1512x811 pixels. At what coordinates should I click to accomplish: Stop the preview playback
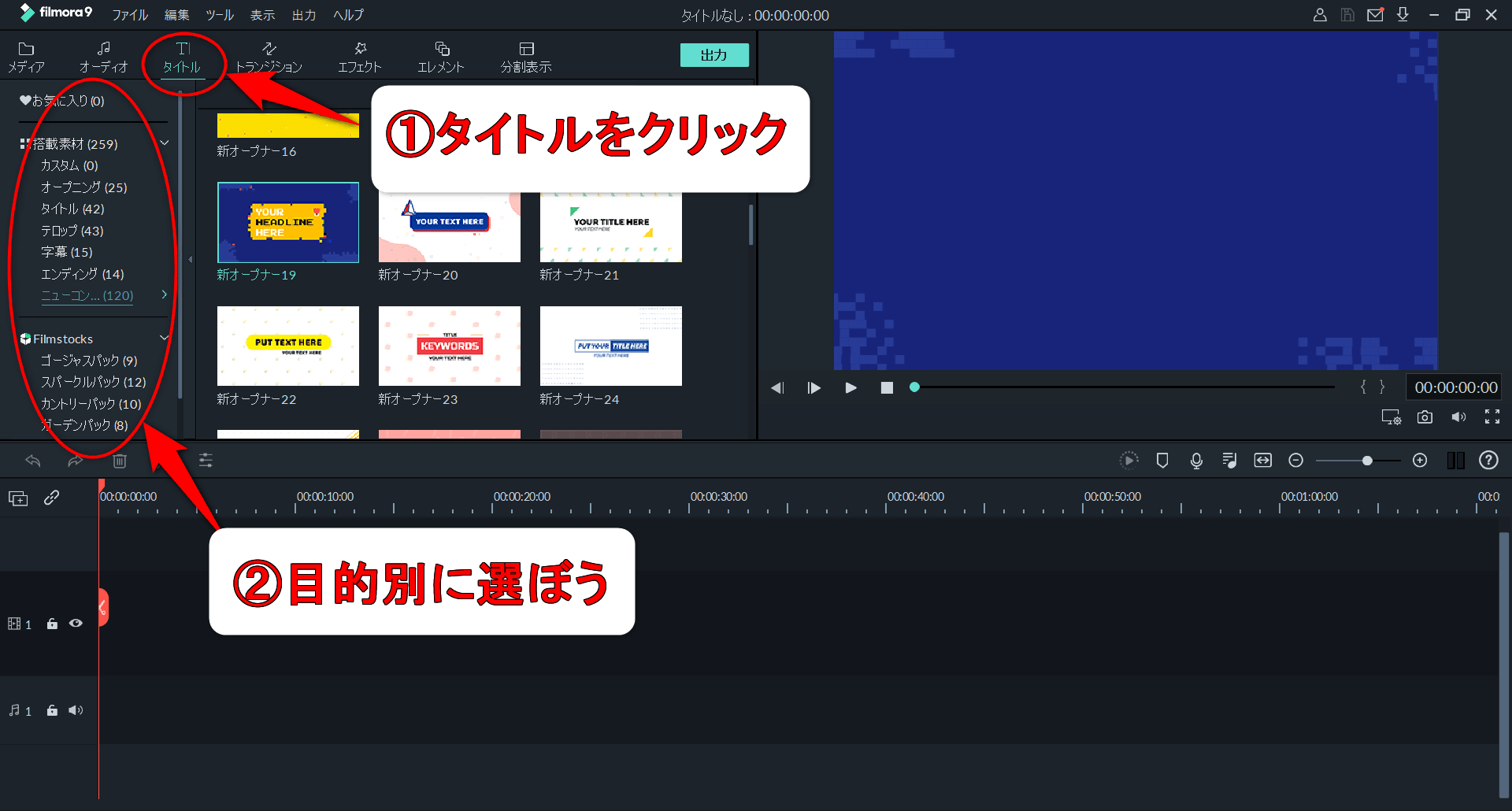[x=887, y=387]
